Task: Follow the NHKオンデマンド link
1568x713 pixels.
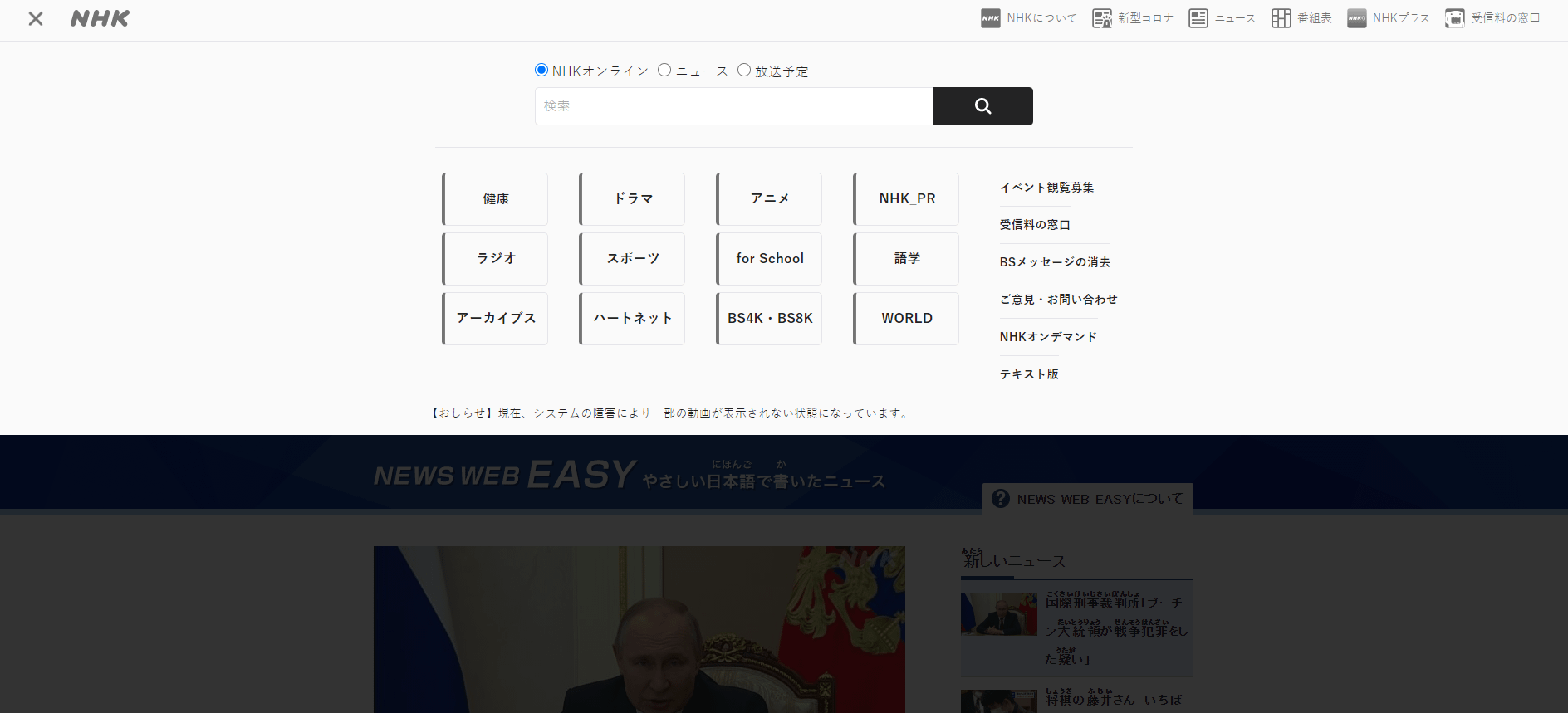Action: 1048,337
